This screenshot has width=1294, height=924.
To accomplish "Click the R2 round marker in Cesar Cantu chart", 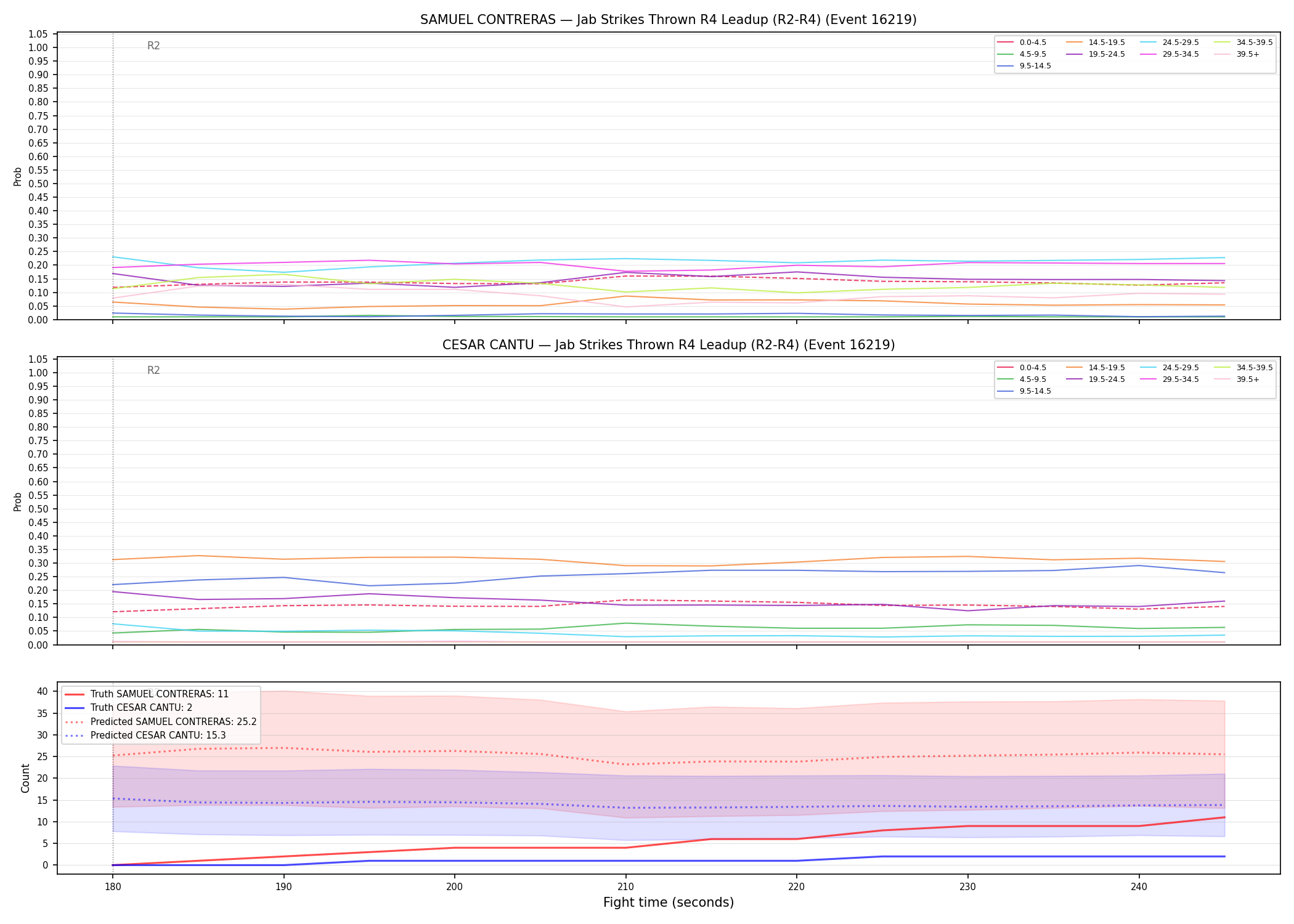I will (x=153, y=370).
